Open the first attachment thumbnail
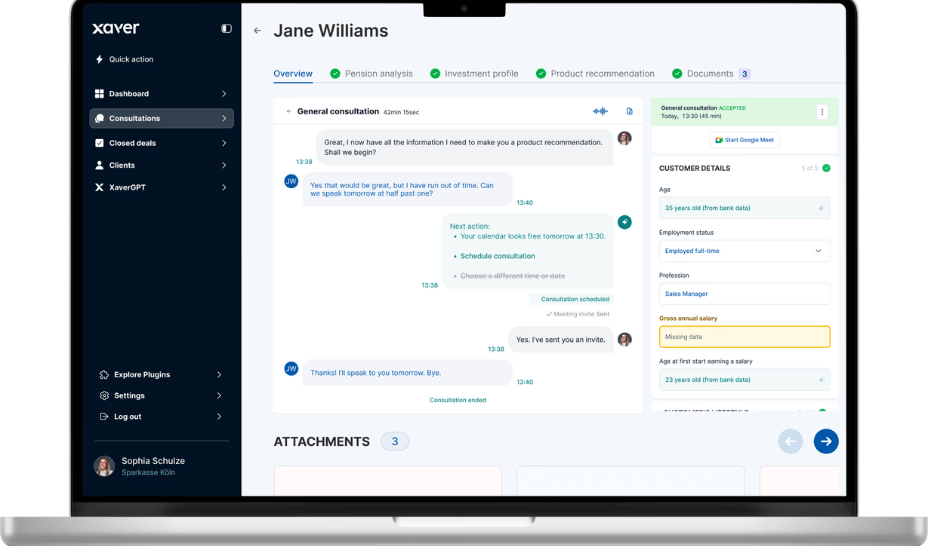Screen dimensions: 928x546 tap(388, 481)
